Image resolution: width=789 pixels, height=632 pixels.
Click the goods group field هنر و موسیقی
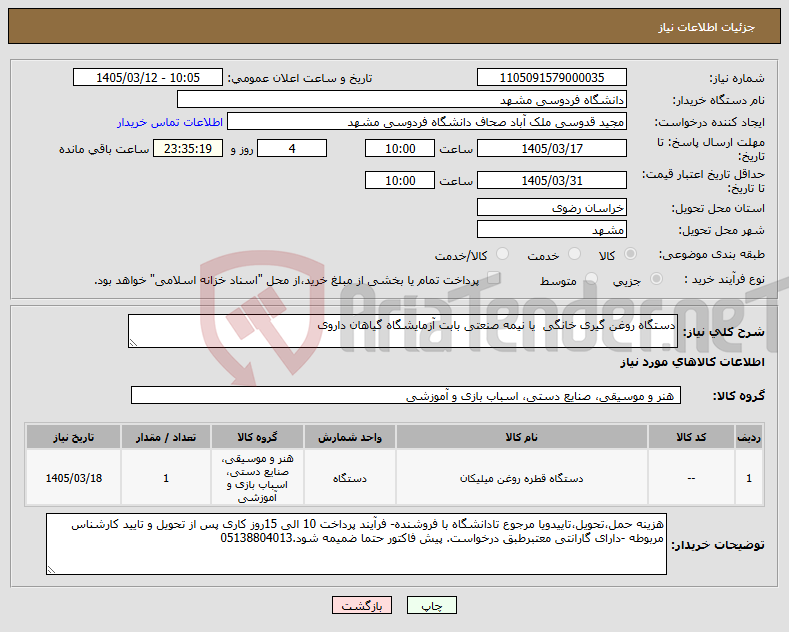coord(406,396)
